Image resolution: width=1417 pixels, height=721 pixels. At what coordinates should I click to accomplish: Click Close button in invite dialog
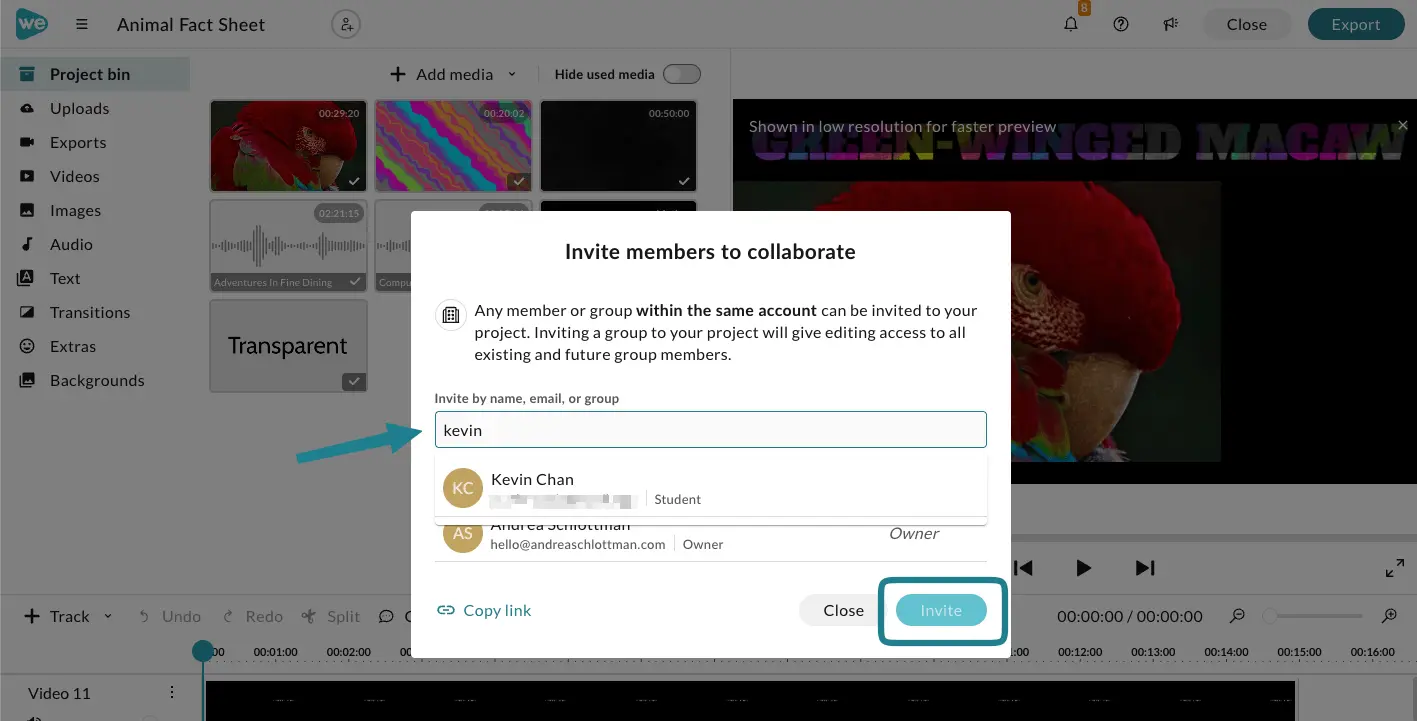[843, 610]
